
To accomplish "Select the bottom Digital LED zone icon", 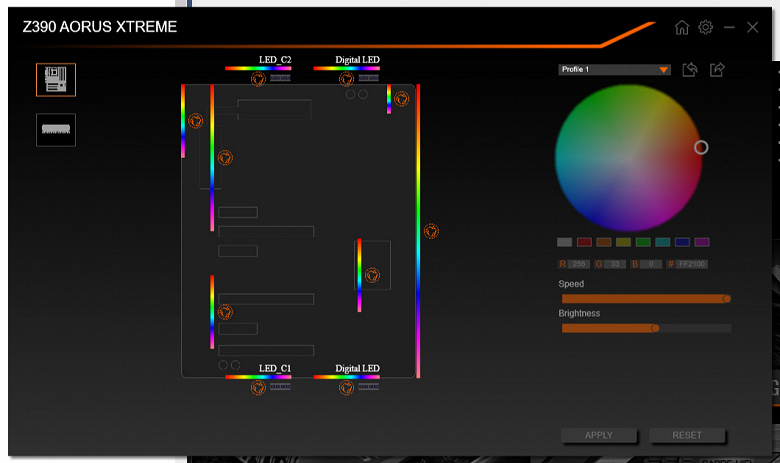I will [346, 387].
